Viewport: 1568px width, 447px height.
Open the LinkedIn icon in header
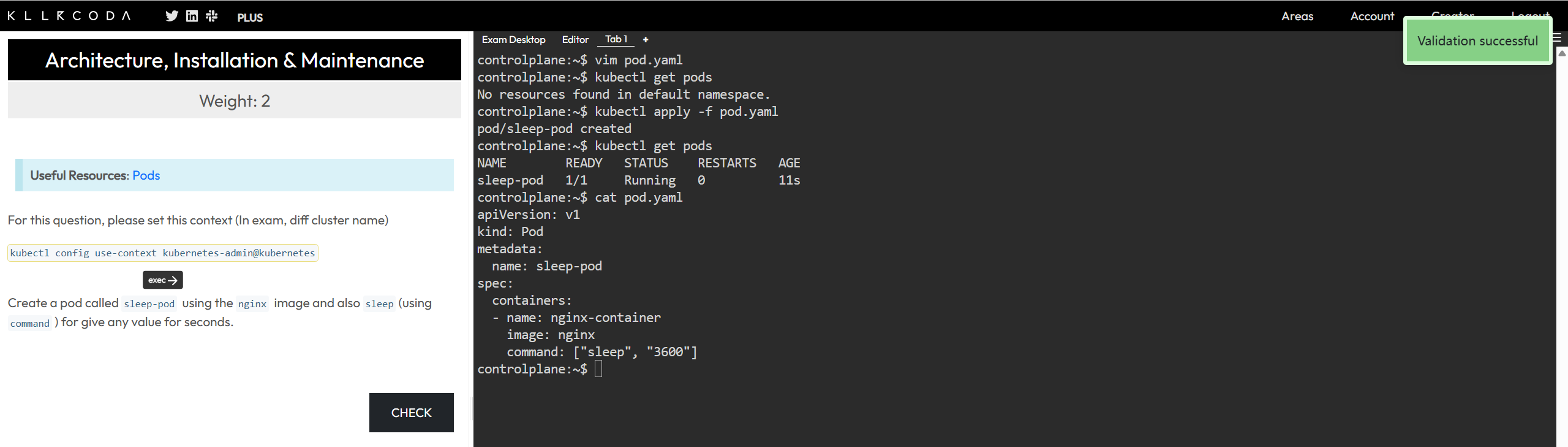192,16
